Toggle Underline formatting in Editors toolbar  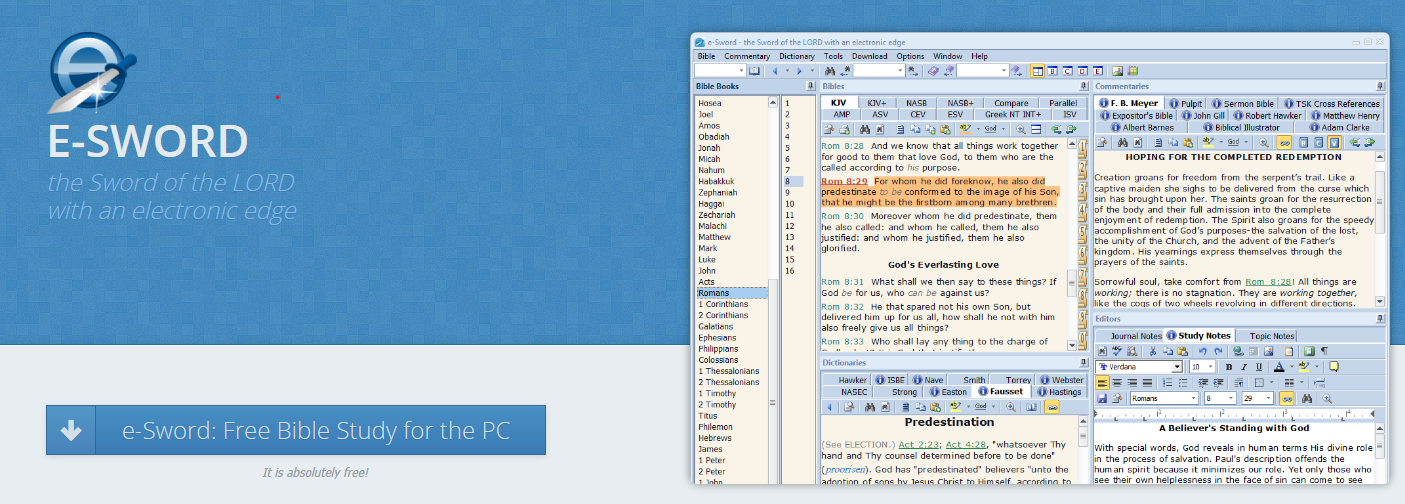[1258, 367]
